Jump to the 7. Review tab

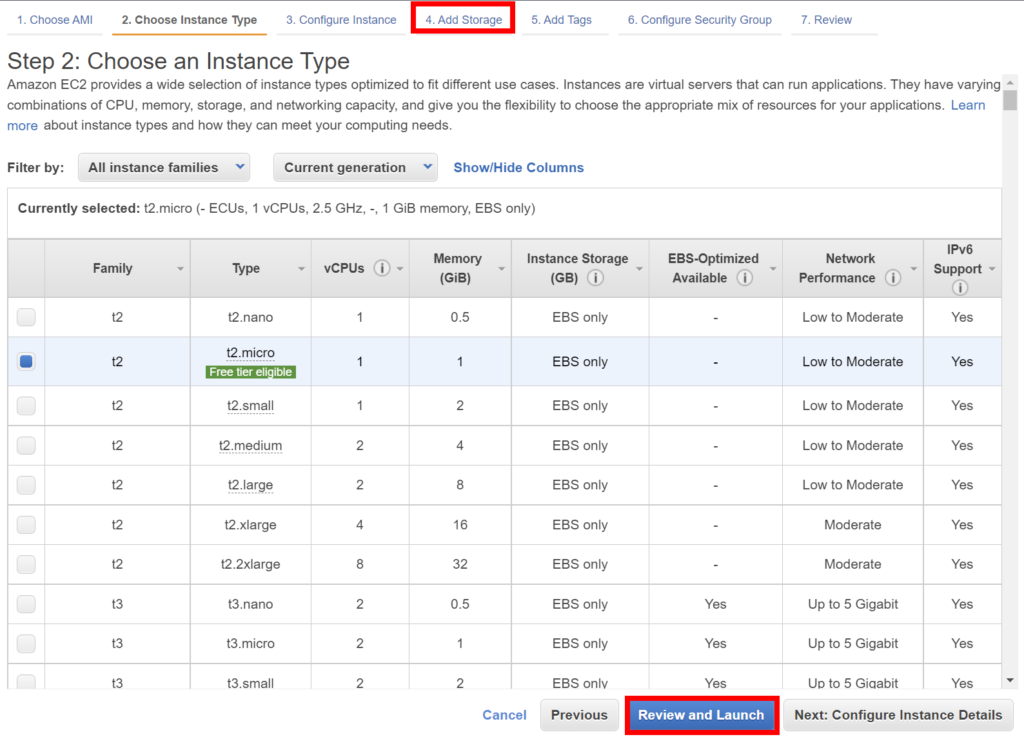coord(826,20)
